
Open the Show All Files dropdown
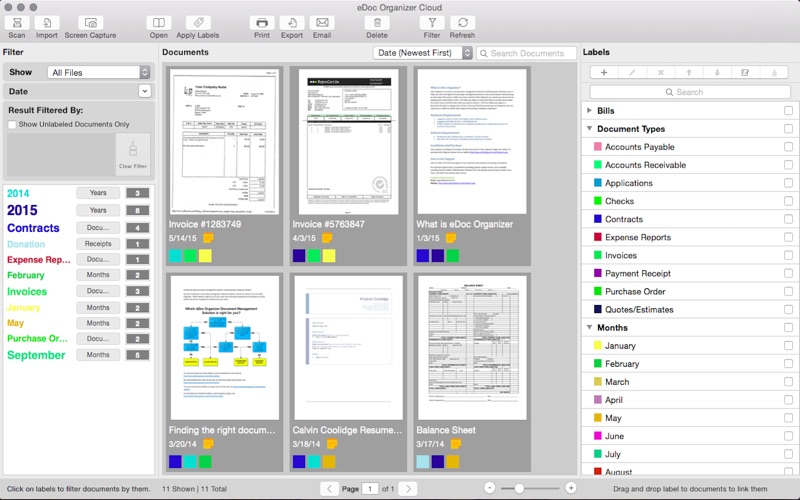click(x=98, y=72)
